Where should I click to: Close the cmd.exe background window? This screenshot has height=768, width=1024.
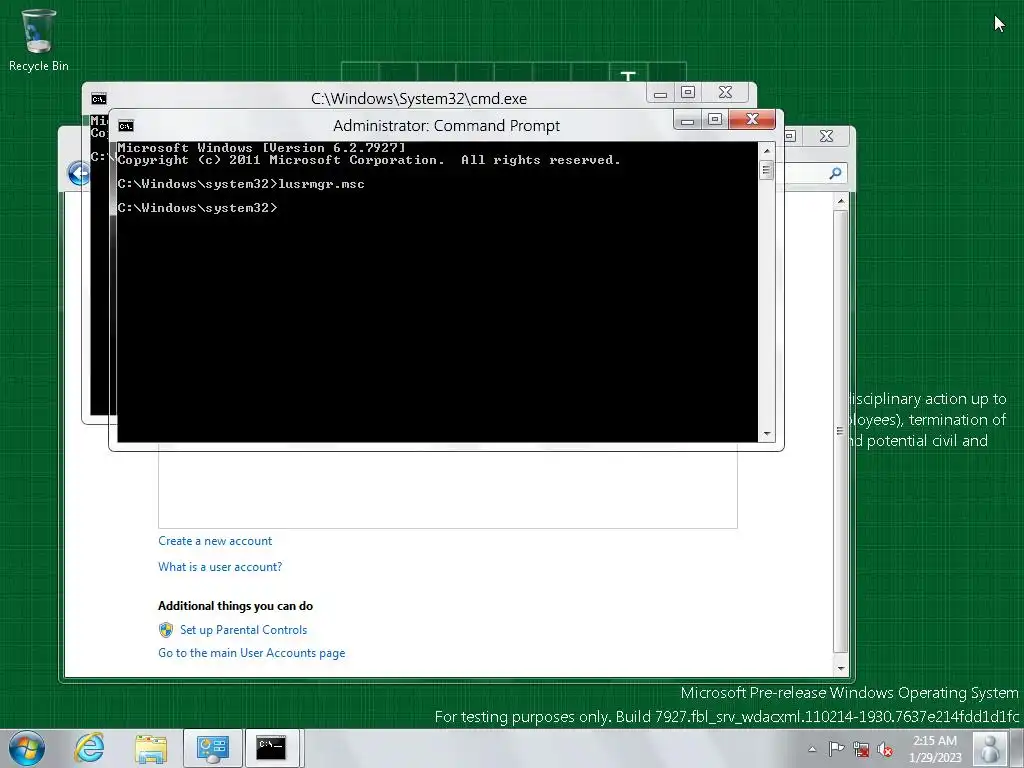coord(725,93)
